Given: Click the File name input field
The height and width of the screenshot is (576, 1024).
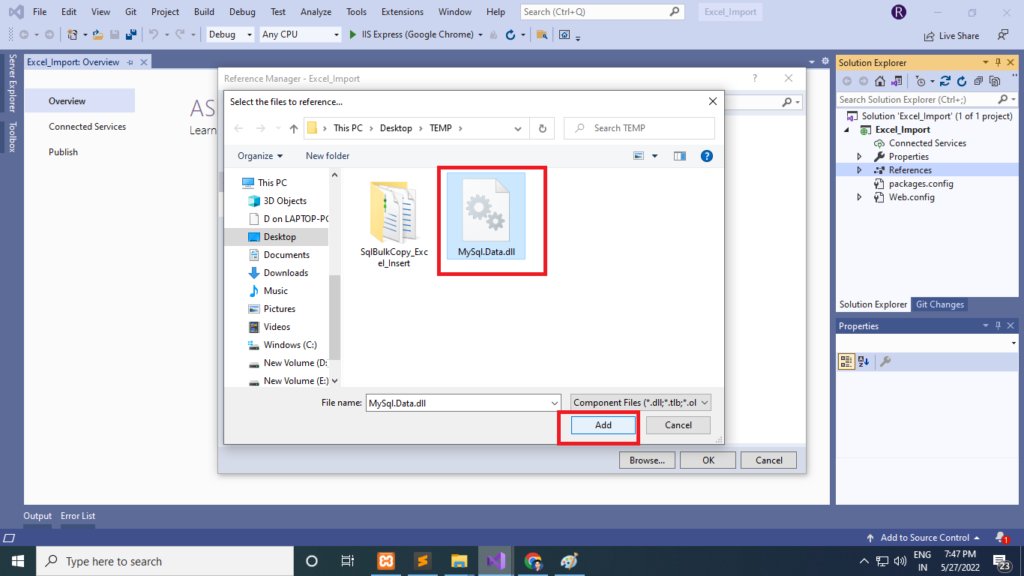Looking at the screenshot, I should 457,403.
